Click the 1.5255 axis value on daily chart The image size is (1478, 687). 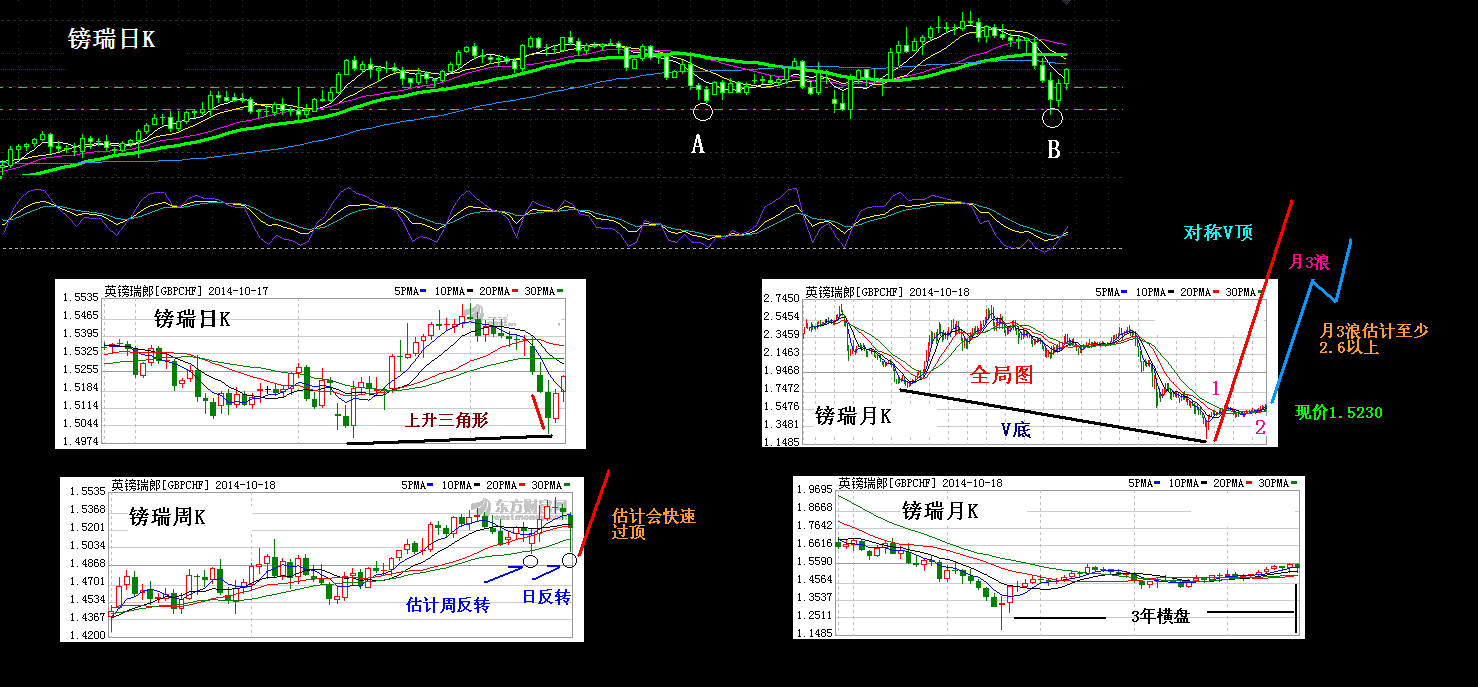coord(80,369)
